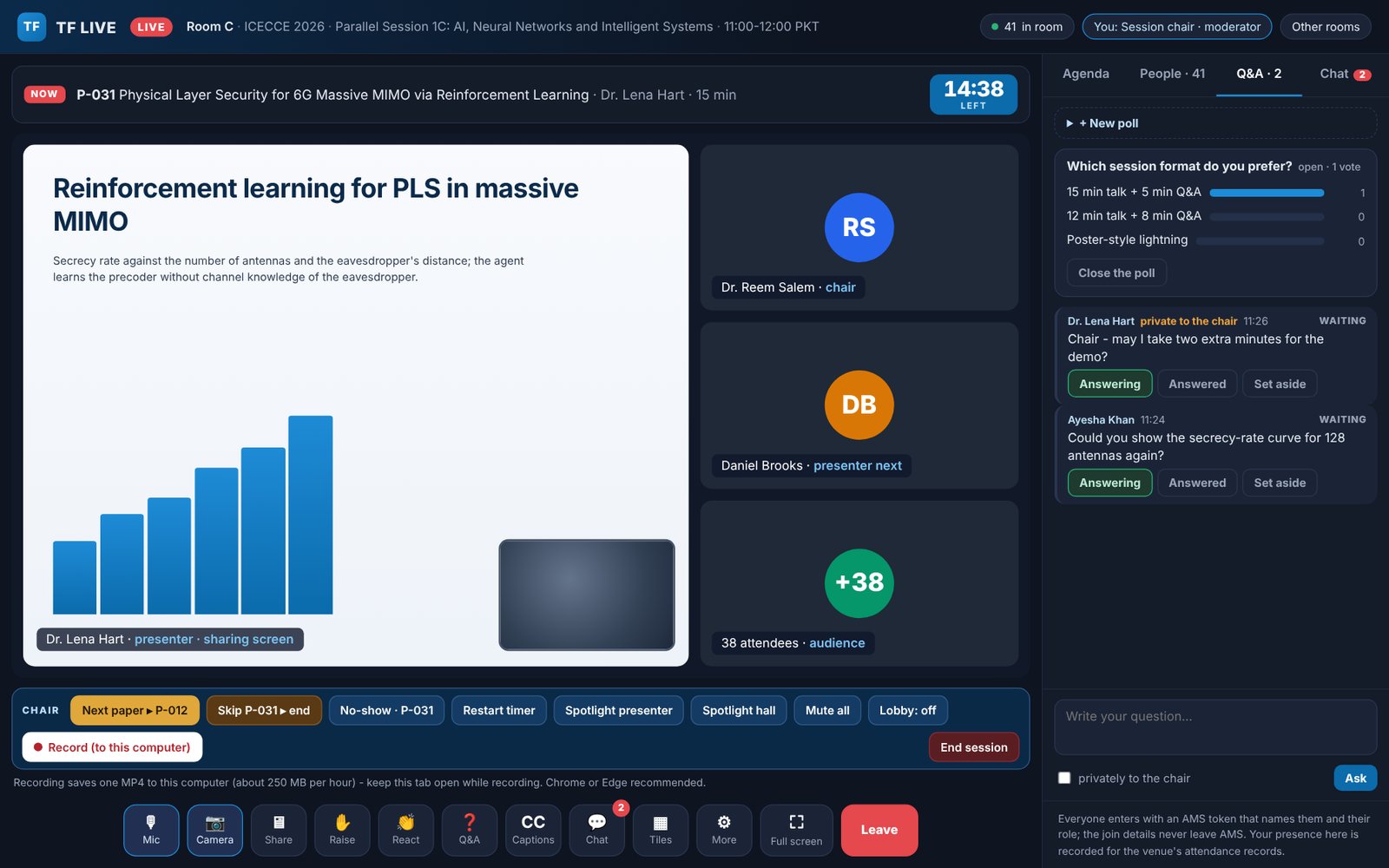Set aside Ayesha Khan's question

[1280, 483]
